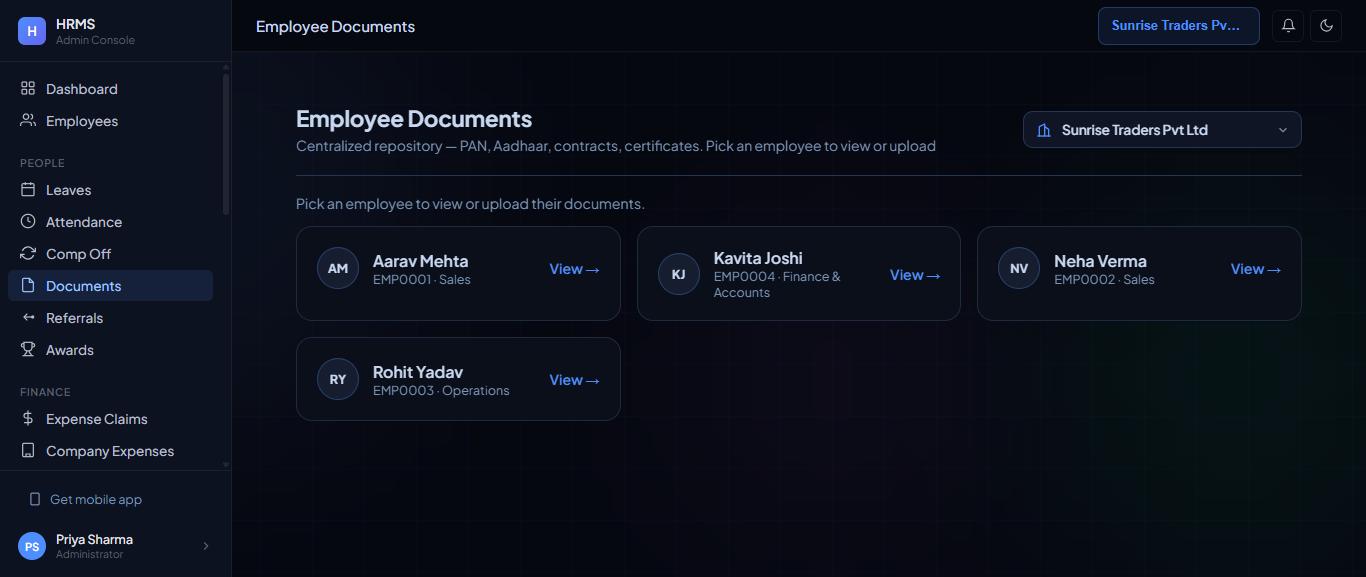The image size is (1366, 577).
Task: Open Attendance from the sidebar
Action: pyautogui.click(x=110, y=222)
